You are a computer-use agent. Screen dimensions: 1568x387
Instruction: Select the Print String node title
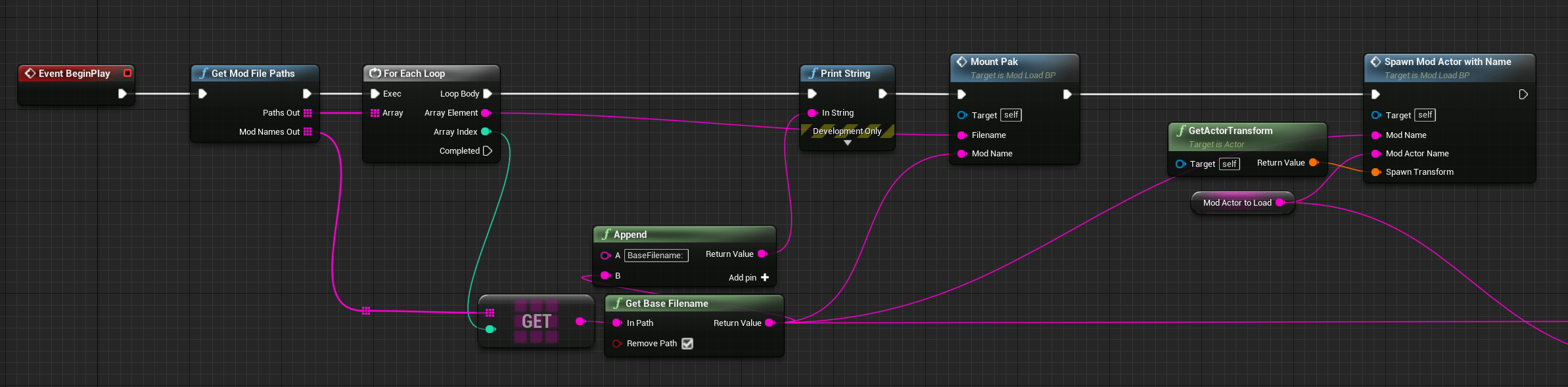pyautogui.click(x=845, y=74)
